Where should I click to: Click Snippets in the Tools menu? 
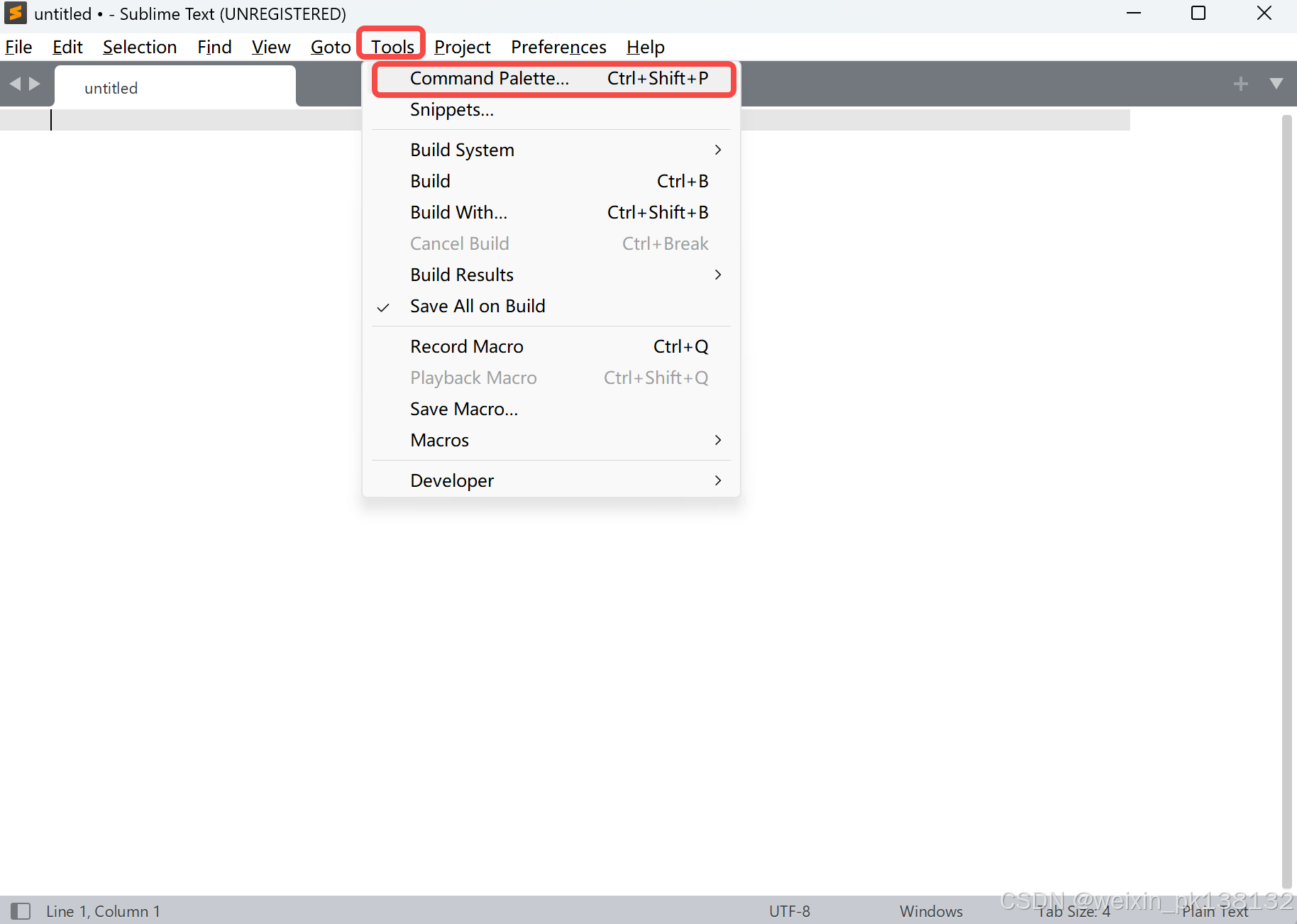click(x=452, y=110)
